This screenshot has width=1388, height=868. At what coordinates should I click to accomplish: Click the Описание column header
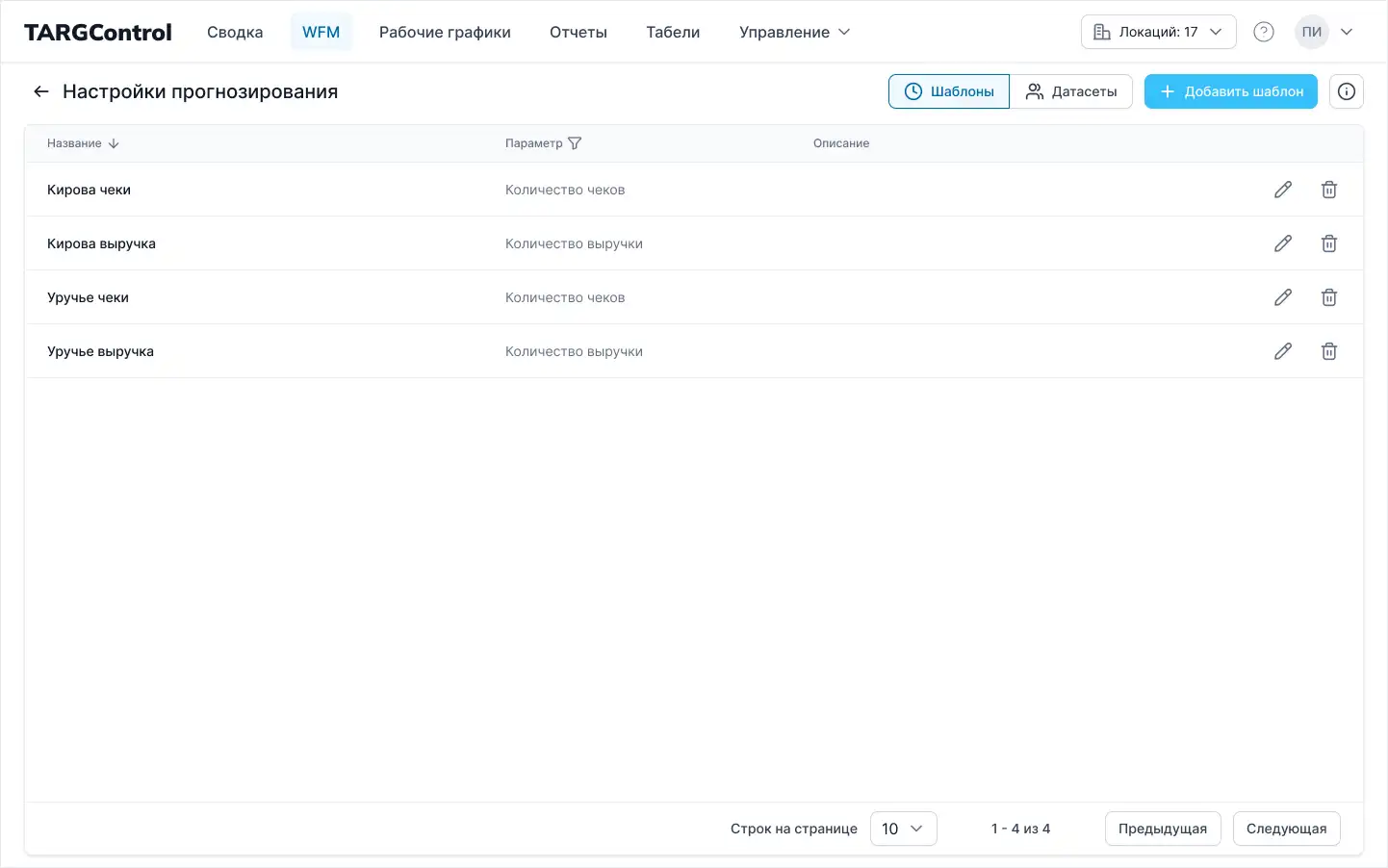[841, 143]
